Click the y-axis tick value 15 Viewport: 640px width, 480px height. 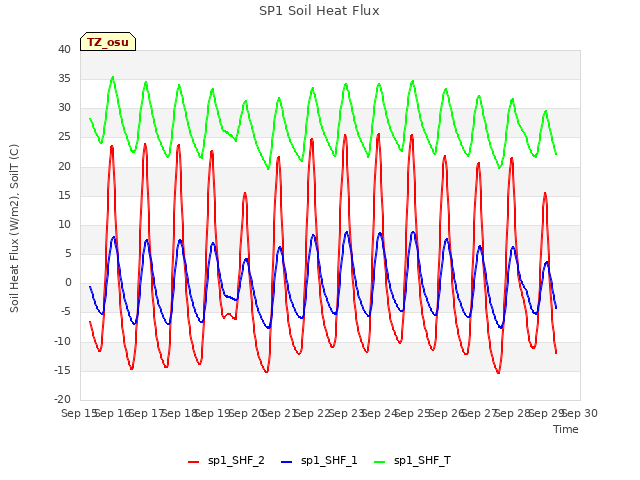[x=64, y=196]
